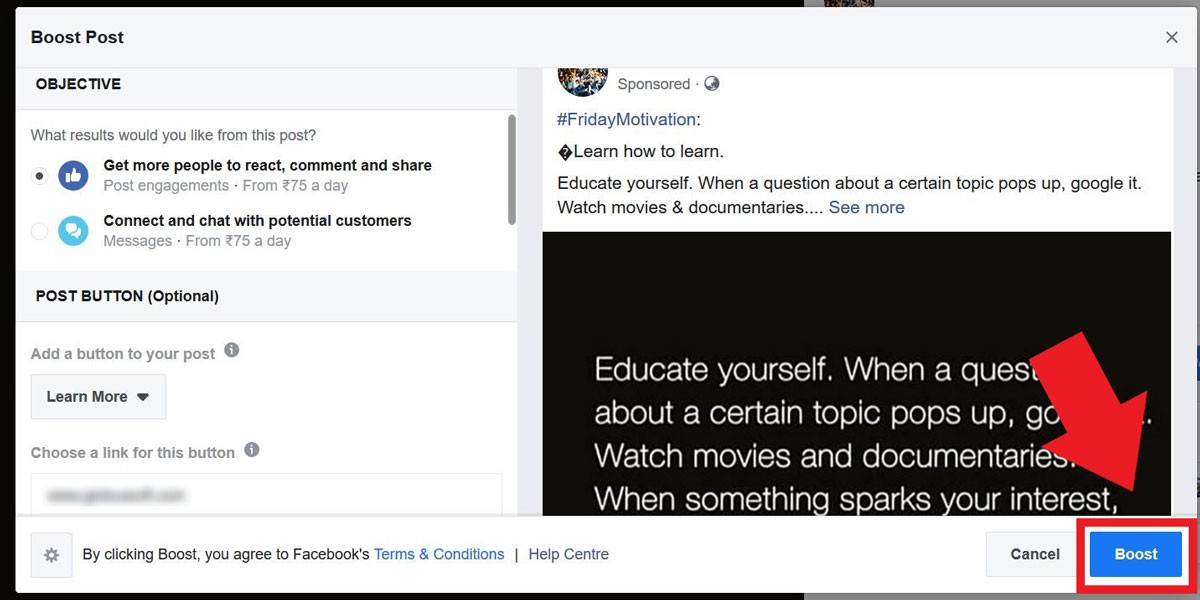Open the Terms & Conditions link

438,554
